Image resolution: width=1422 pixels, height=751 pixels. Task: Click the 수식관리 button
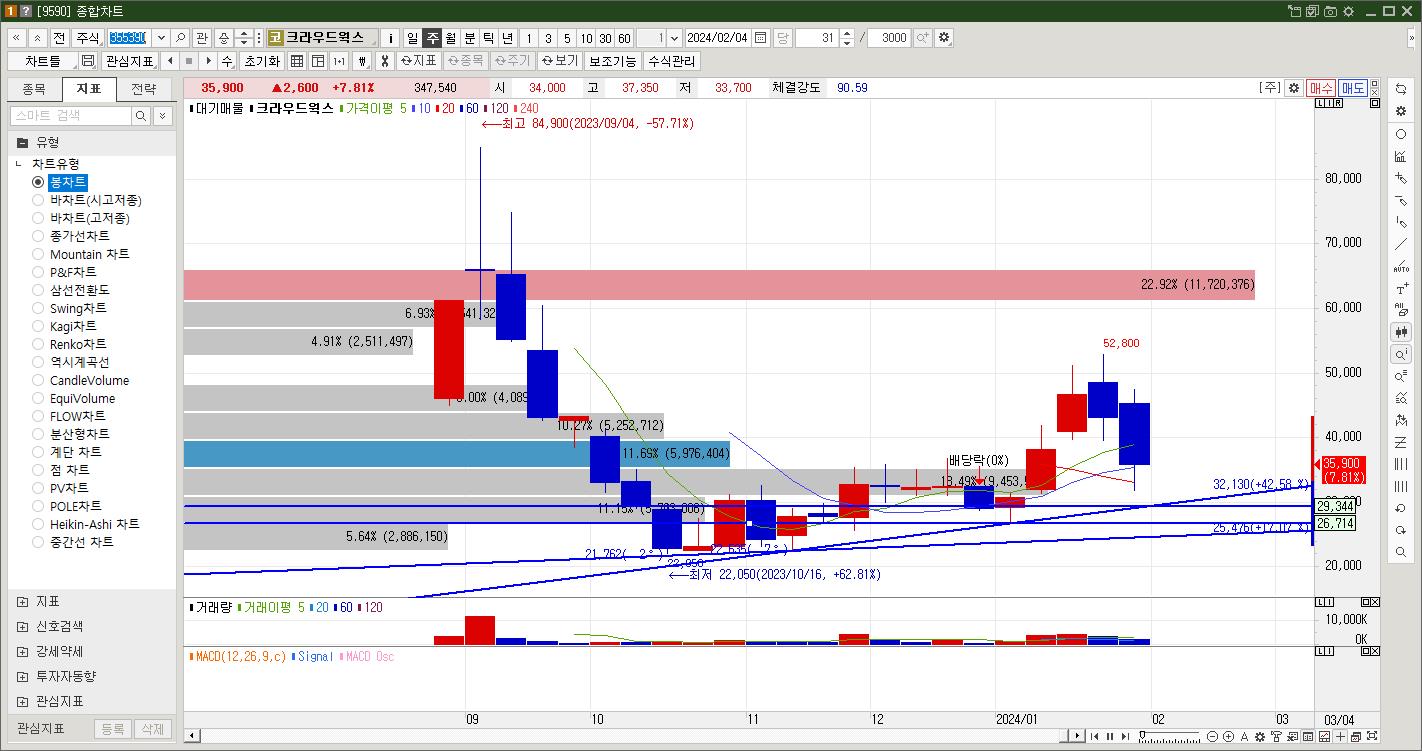pos(671,61)
